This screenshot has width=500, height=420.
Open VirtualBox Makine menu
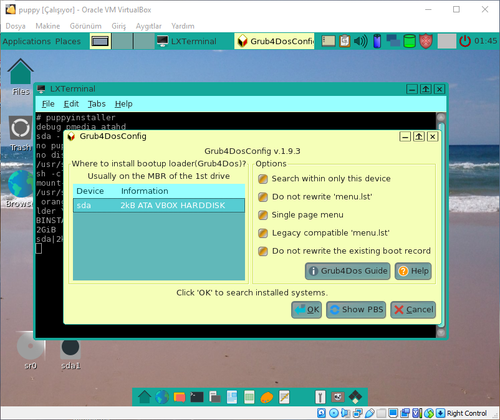pyautogui.click(x=48, y=26)
